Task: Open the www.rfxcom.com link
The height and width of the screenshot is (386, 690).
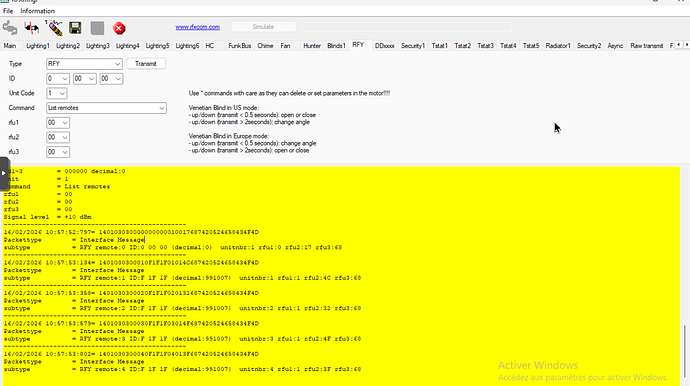Action: (x=198, y=27)
